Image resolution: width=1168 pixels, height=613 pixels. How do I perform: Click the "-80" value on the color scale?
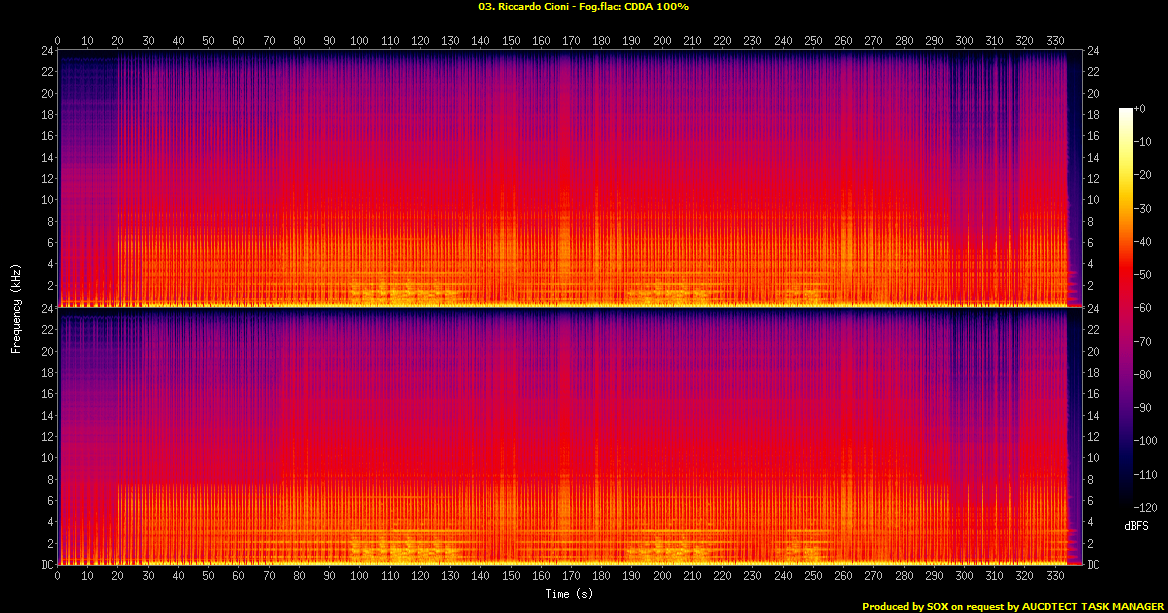click(1143, 375)
